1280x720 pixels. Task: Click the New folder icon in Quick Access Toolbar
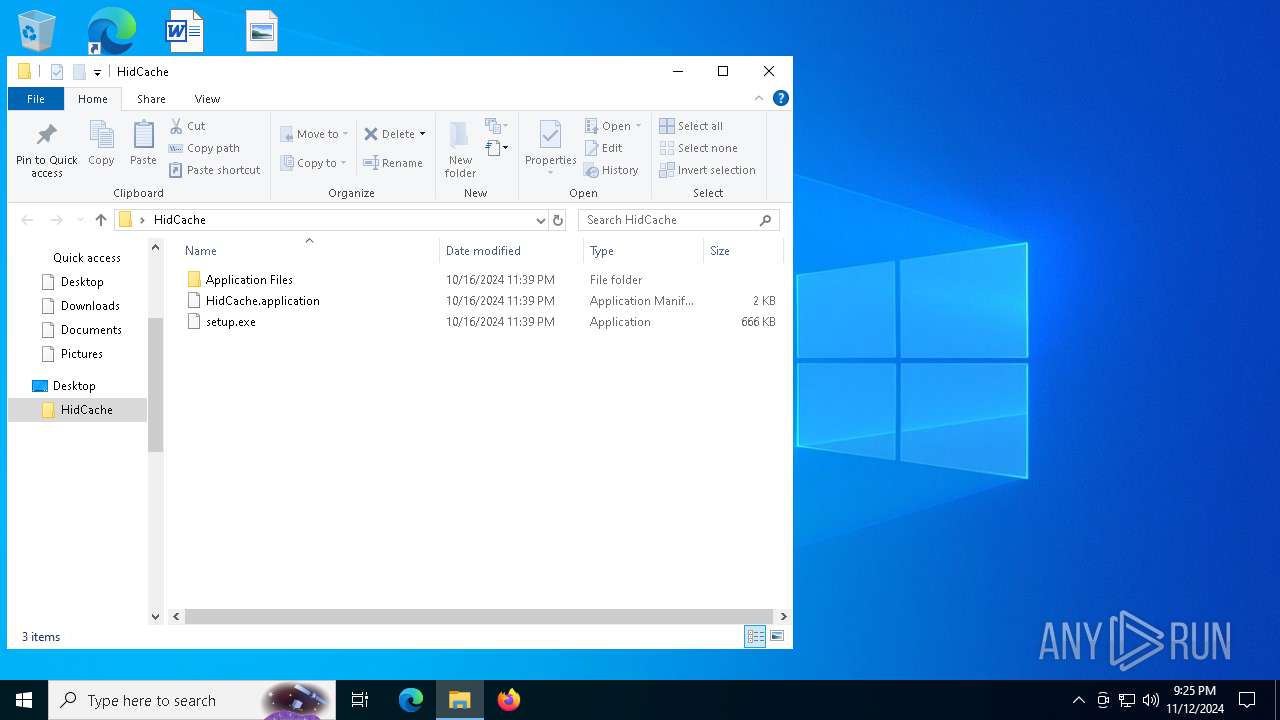coord(79,72)
